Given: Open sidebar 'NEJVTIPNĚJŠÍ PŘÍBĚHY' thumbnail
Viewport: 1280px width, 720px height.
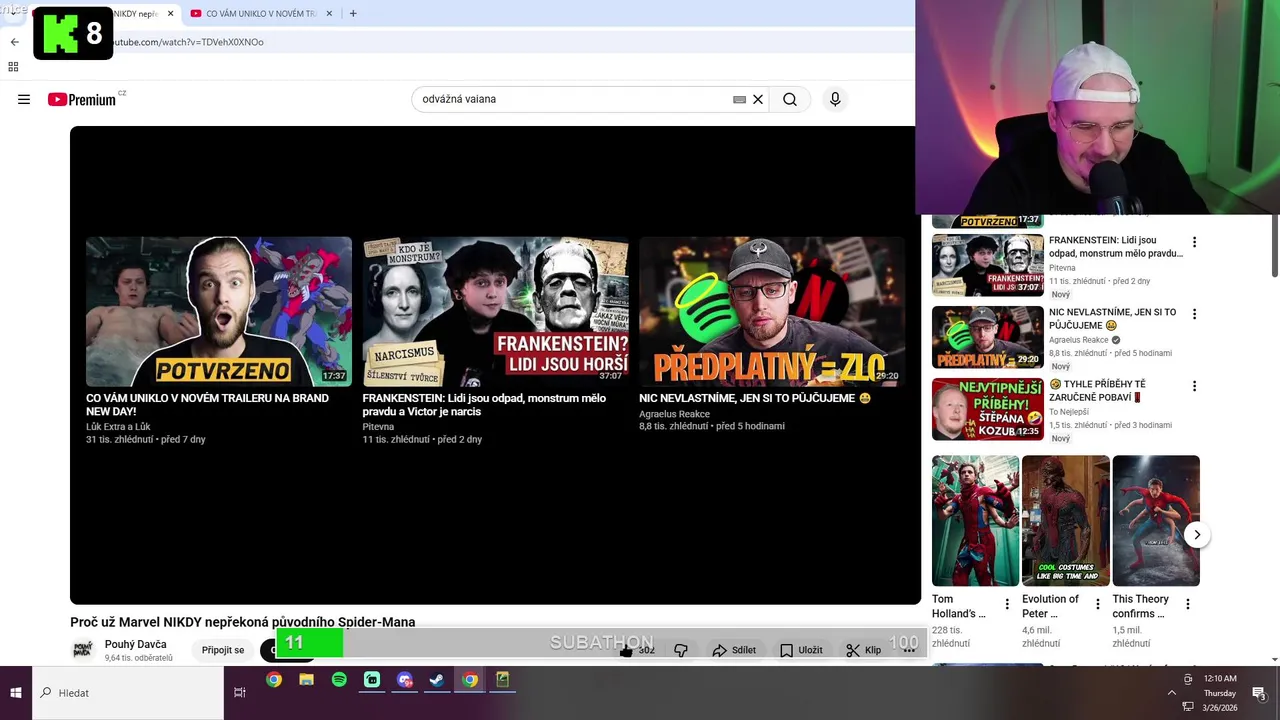Looking at the screenshot, I should coord(988,409).
